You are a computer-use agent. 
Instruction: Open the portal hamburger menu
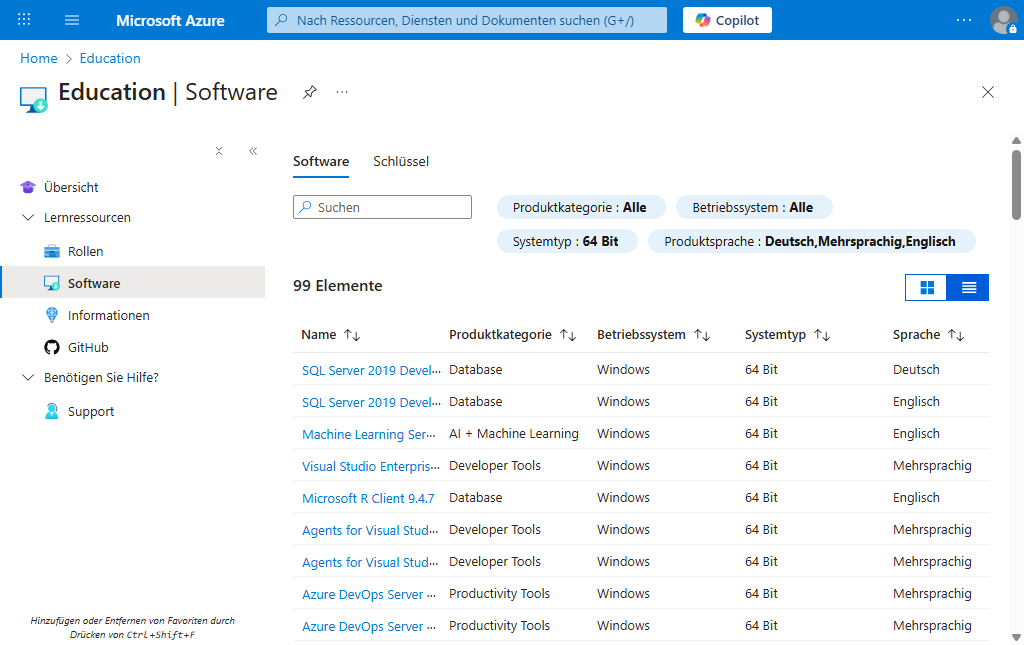click(x=72, y=20)
